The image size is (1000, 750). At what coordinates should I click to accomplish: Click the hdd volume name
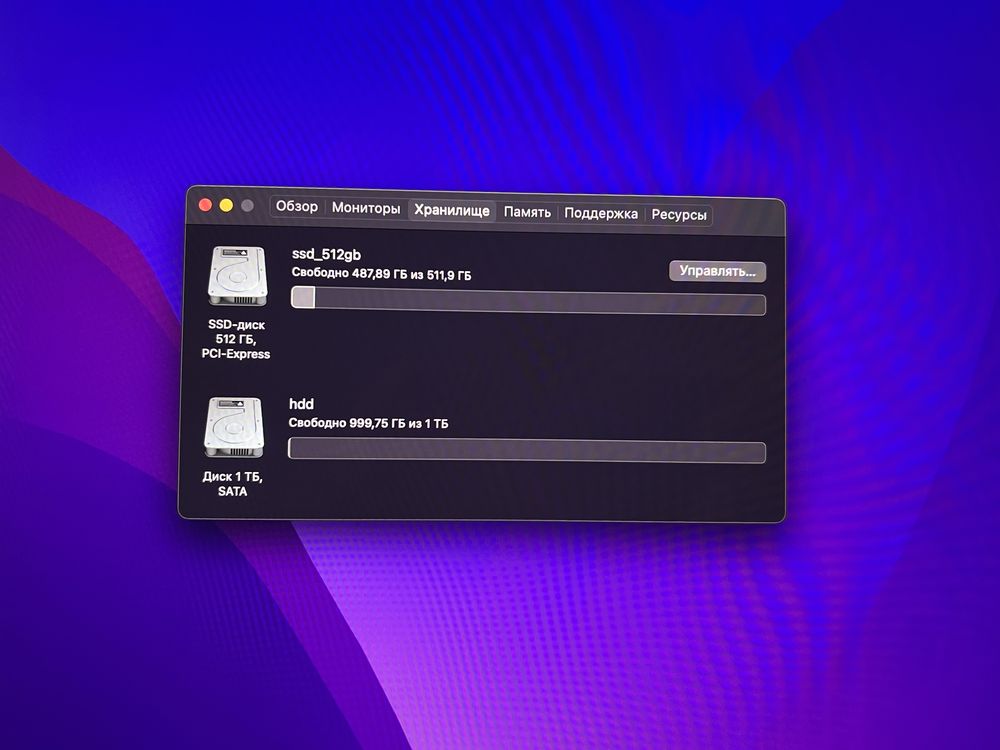[301, 404]
